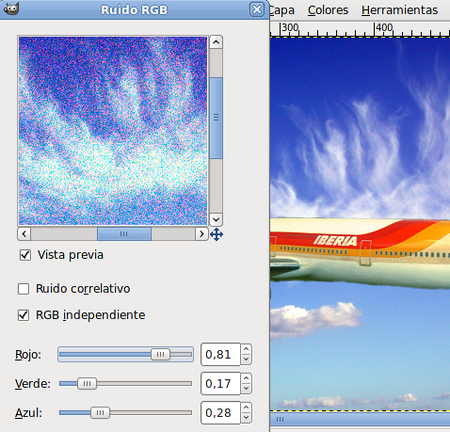The height and width of the screenshot is (432, 450).
Task: Toggle the Vista previa checkbox
Action: (x=25, y=255)
